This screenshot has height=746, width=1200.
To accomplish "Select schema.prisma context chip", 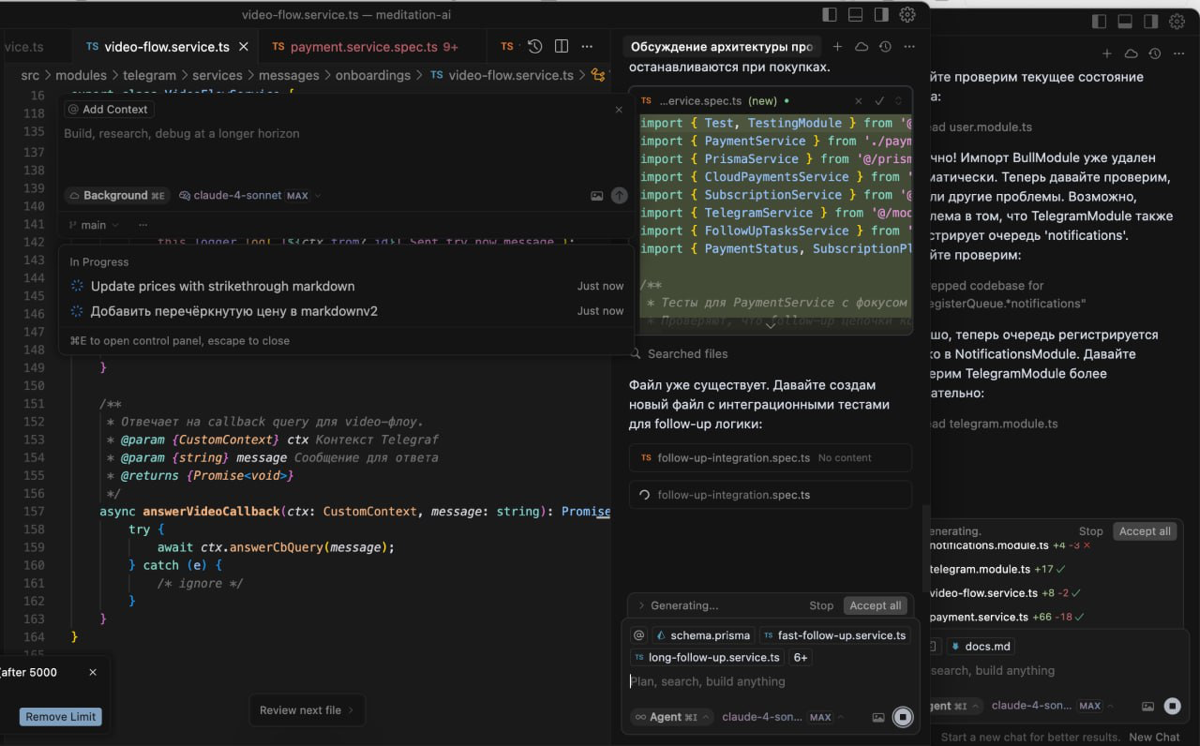I will 702,635.
